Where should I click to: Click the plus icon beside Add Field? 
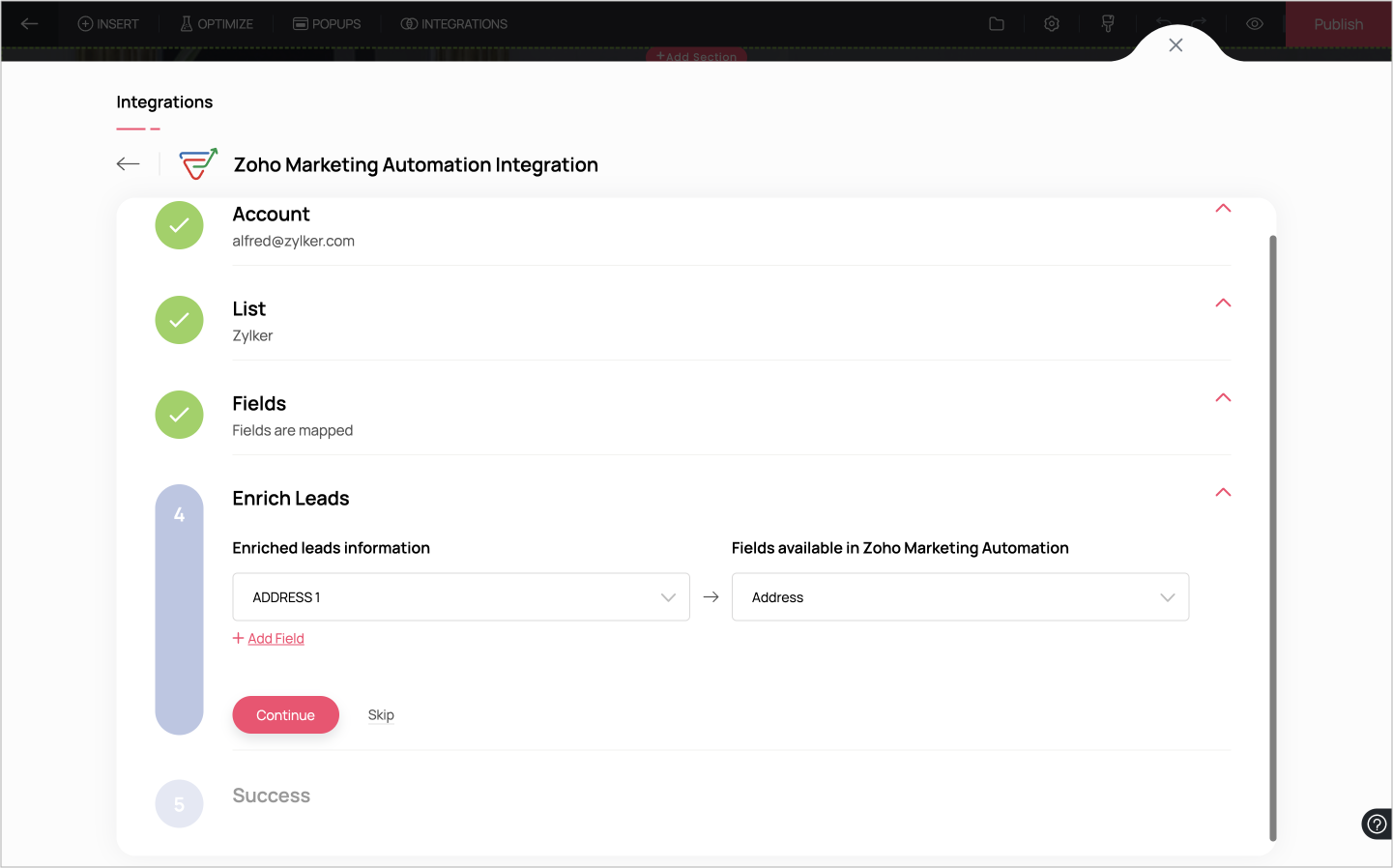click(x=238, y=638)
